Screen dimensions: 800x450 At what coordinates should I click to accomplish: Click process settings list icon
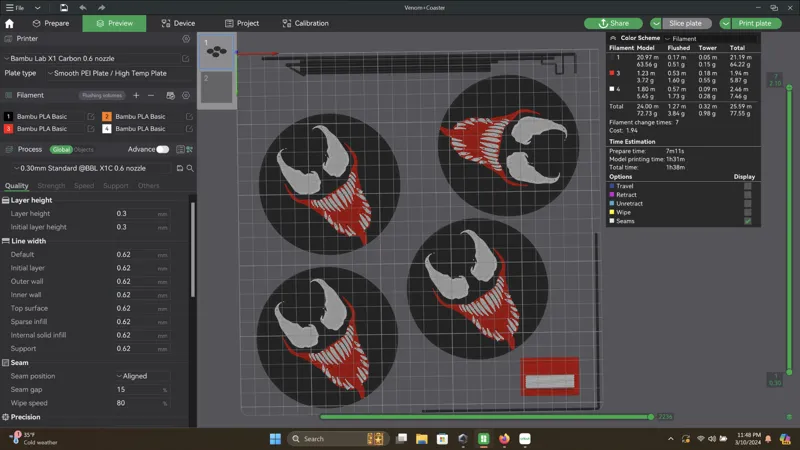click(180, 149)
